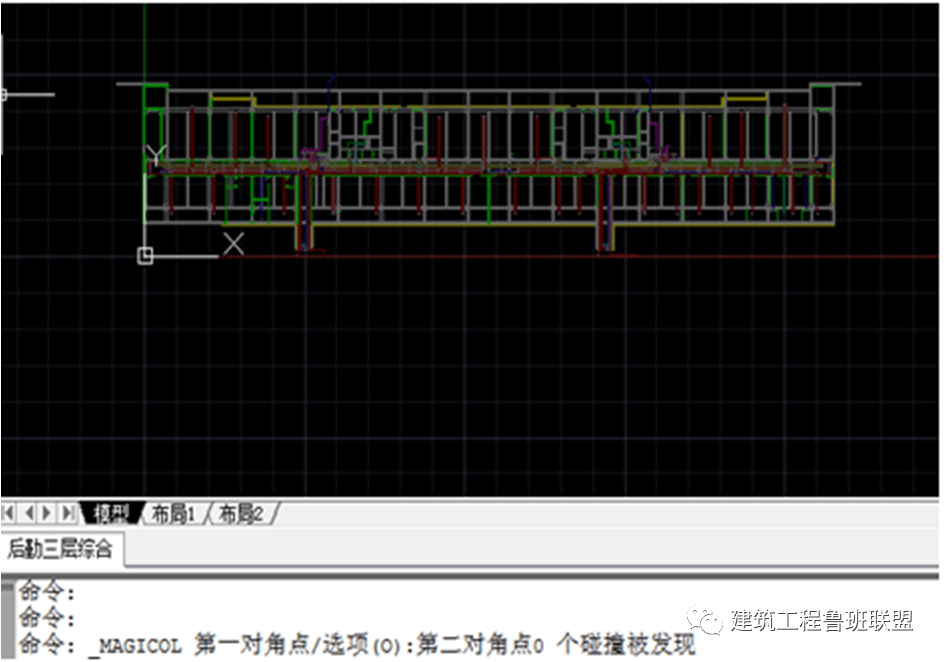
Task: Jump to the last layout tab arrow
Action: tap(68, 513)
